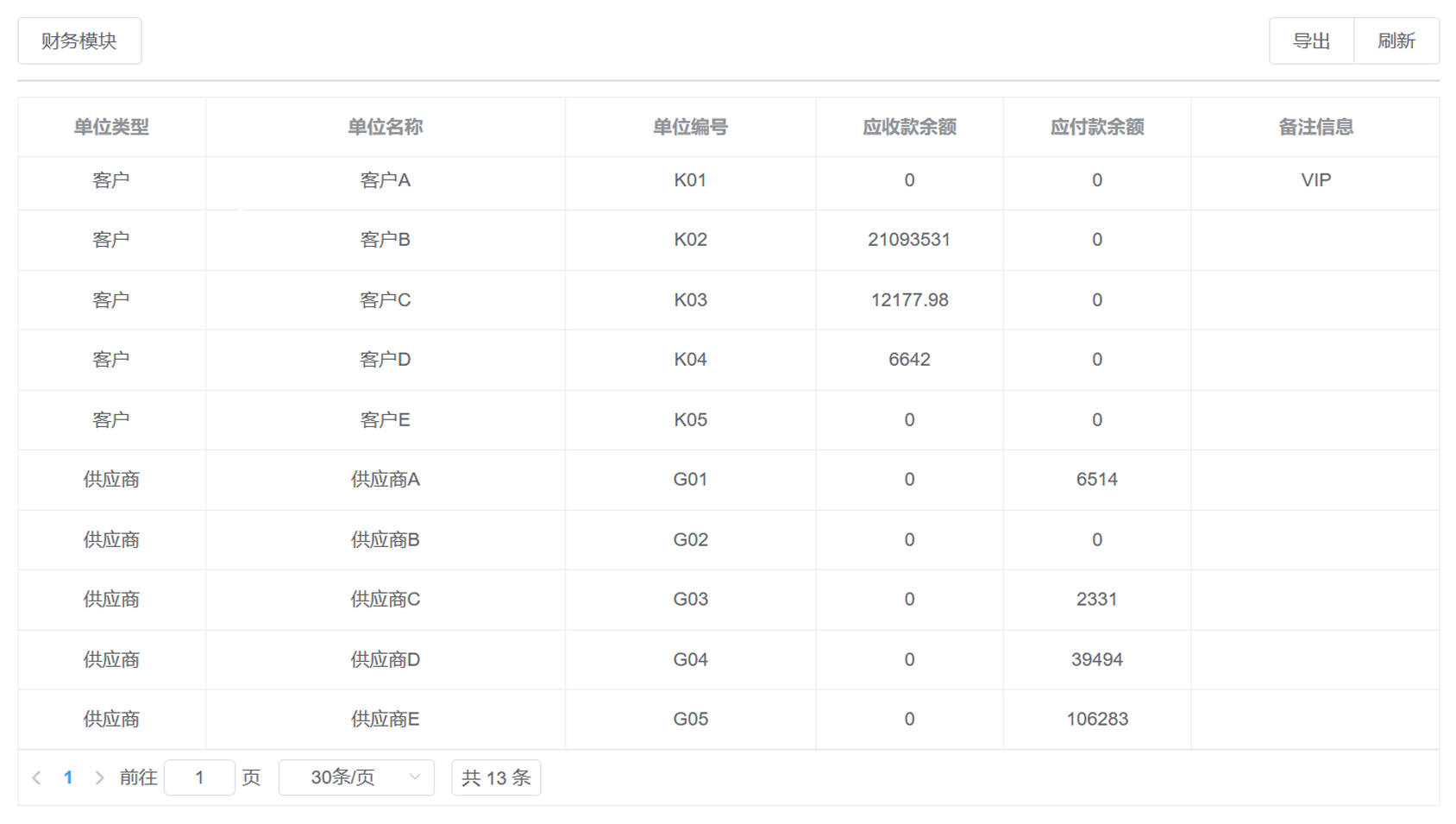Screen dimensions: 1456x824
Task: Click the VIP remark cell
Action: tap(1315, 180)
